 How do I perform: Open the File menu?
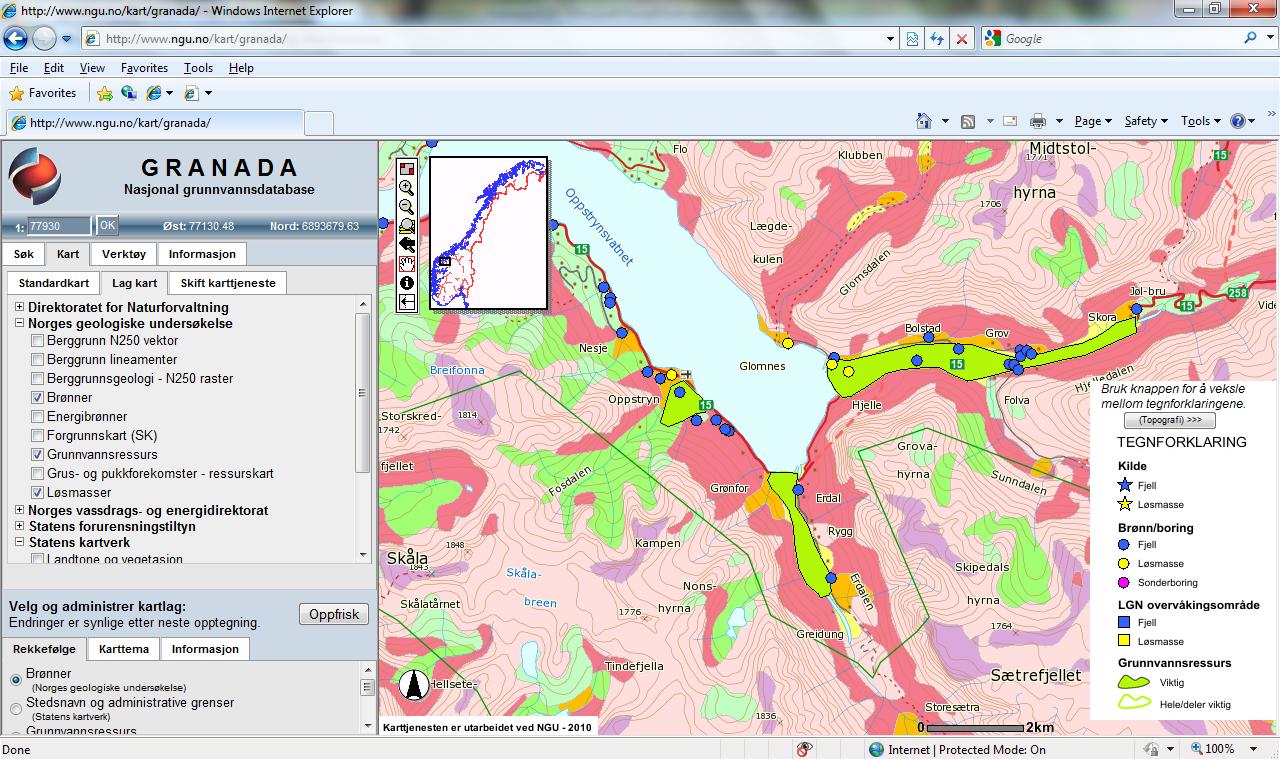click(x=19, y=68)
